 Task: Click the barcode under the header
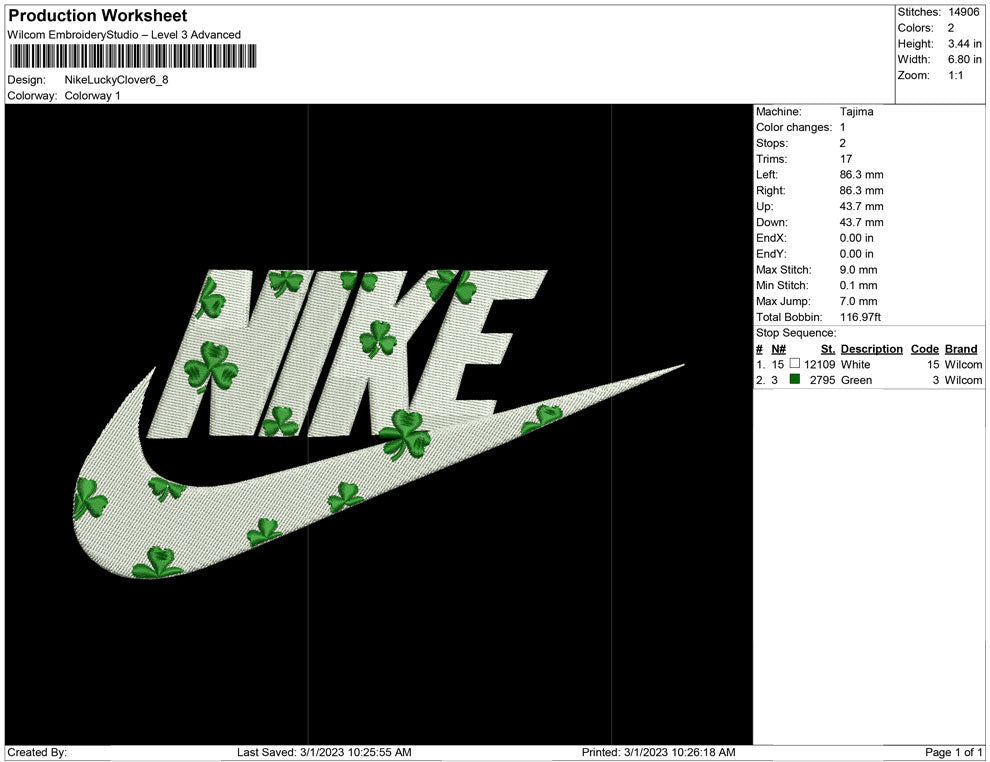[133, 56]
